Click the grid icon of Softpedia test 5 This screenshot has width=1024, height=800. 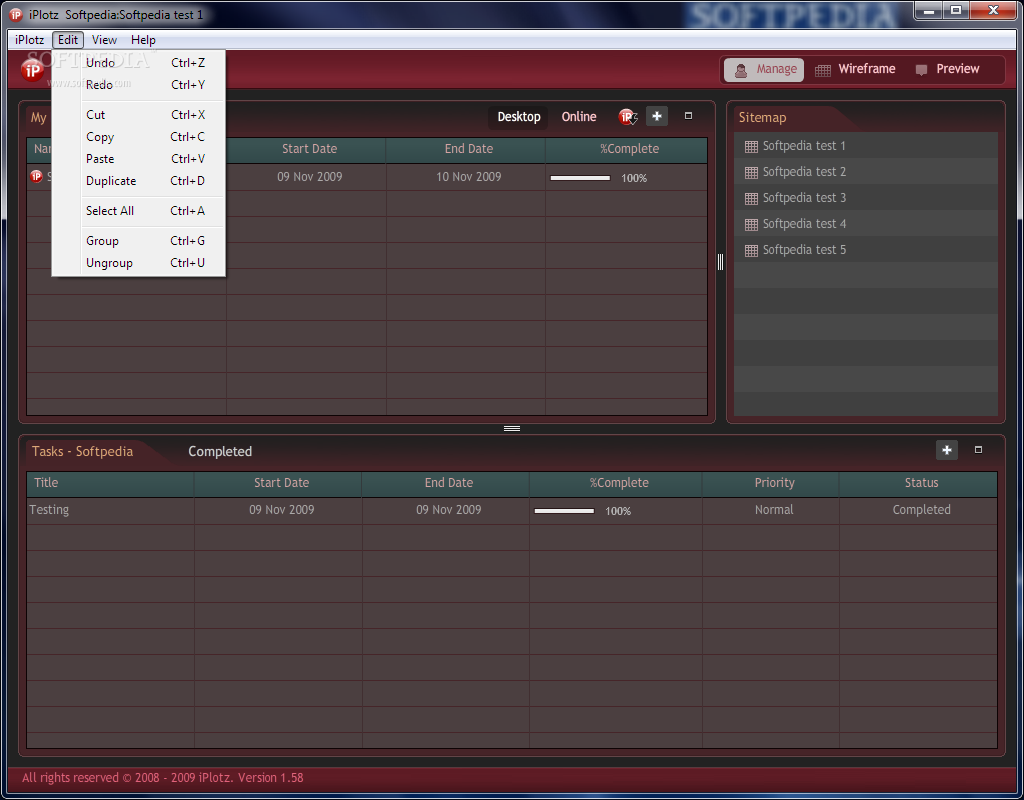(751, 251)
